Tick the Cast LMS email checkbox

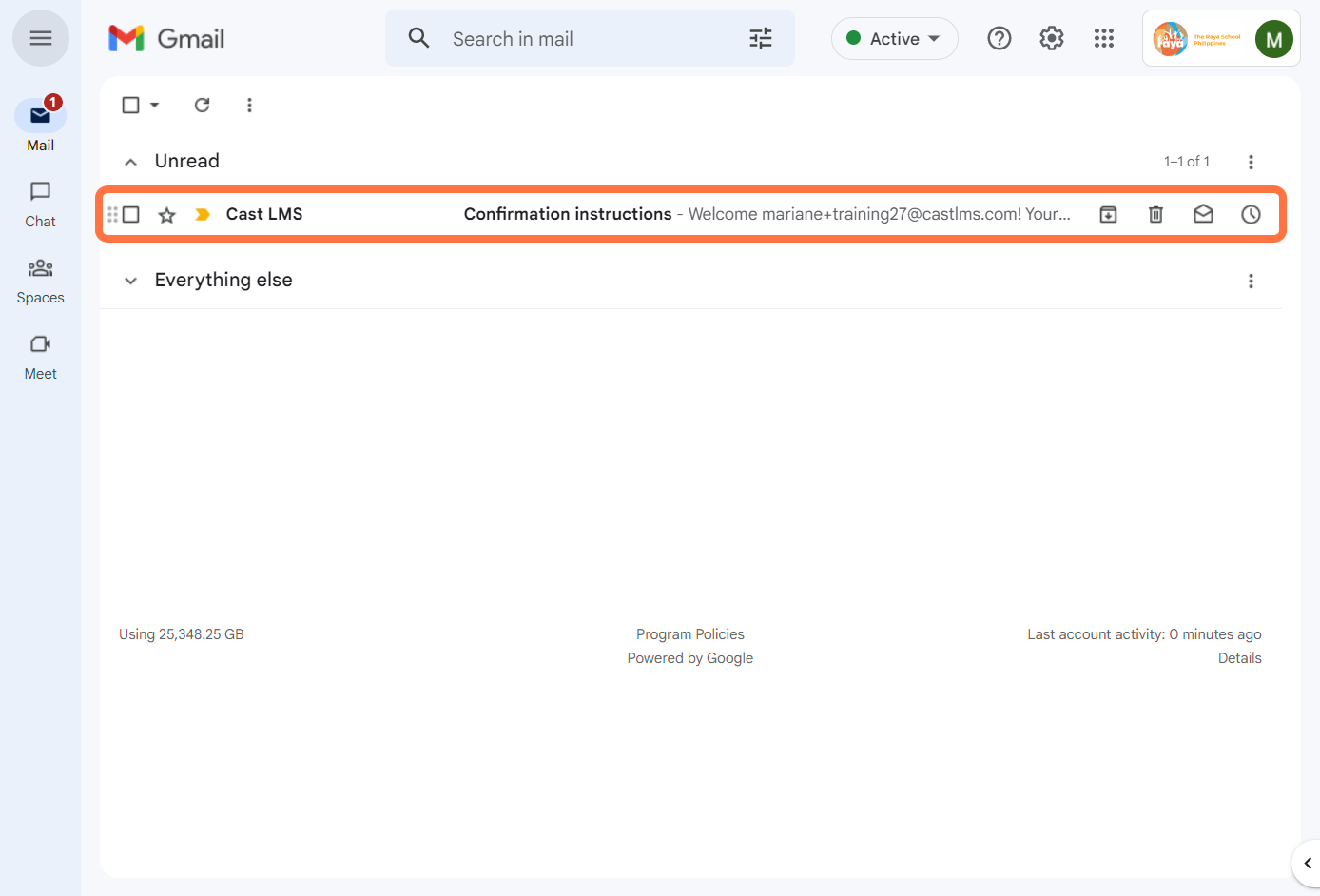coord(131,215)
